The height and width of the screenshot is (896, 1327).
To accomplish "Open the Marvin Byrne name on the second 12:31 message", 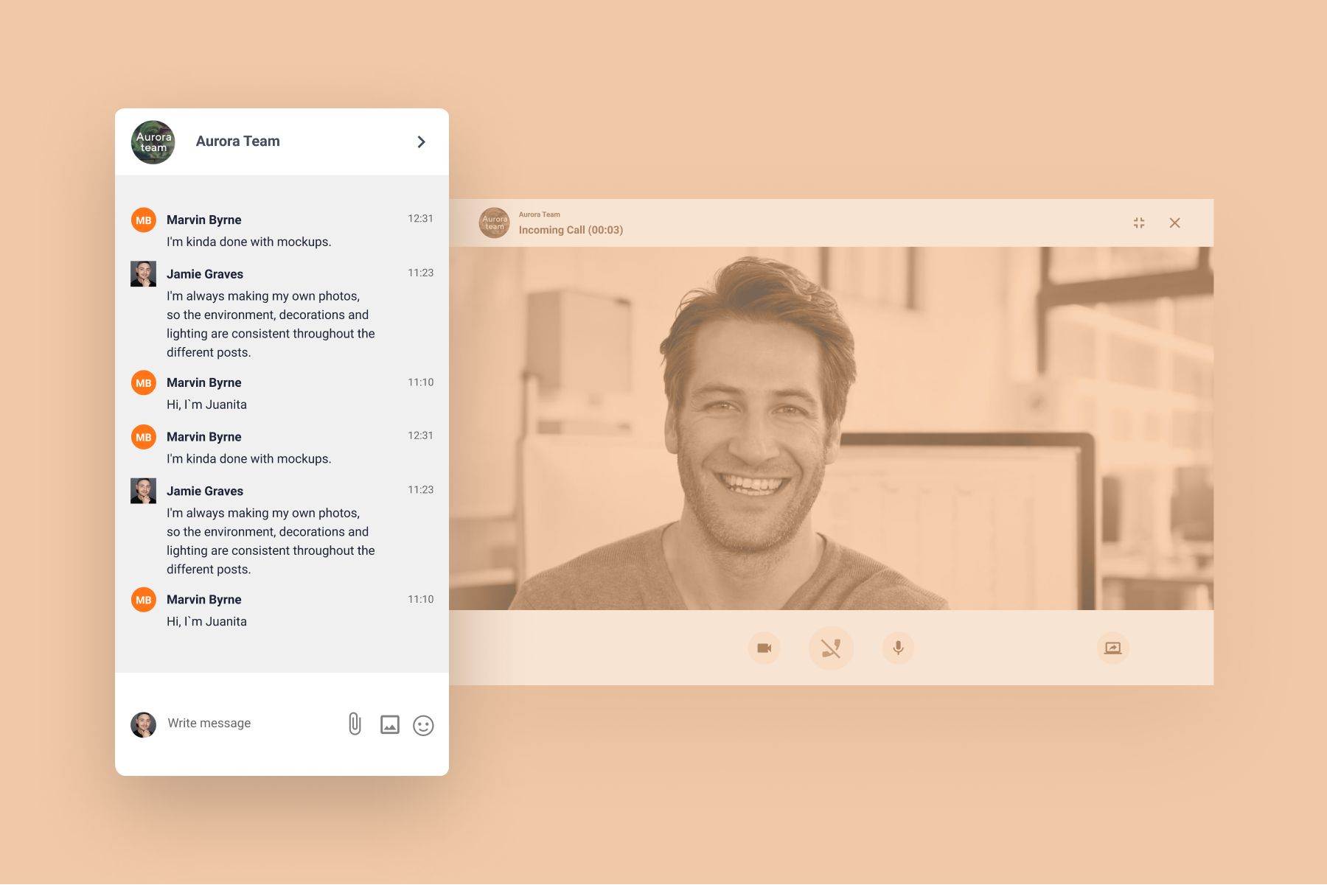I will click(204, 437).
